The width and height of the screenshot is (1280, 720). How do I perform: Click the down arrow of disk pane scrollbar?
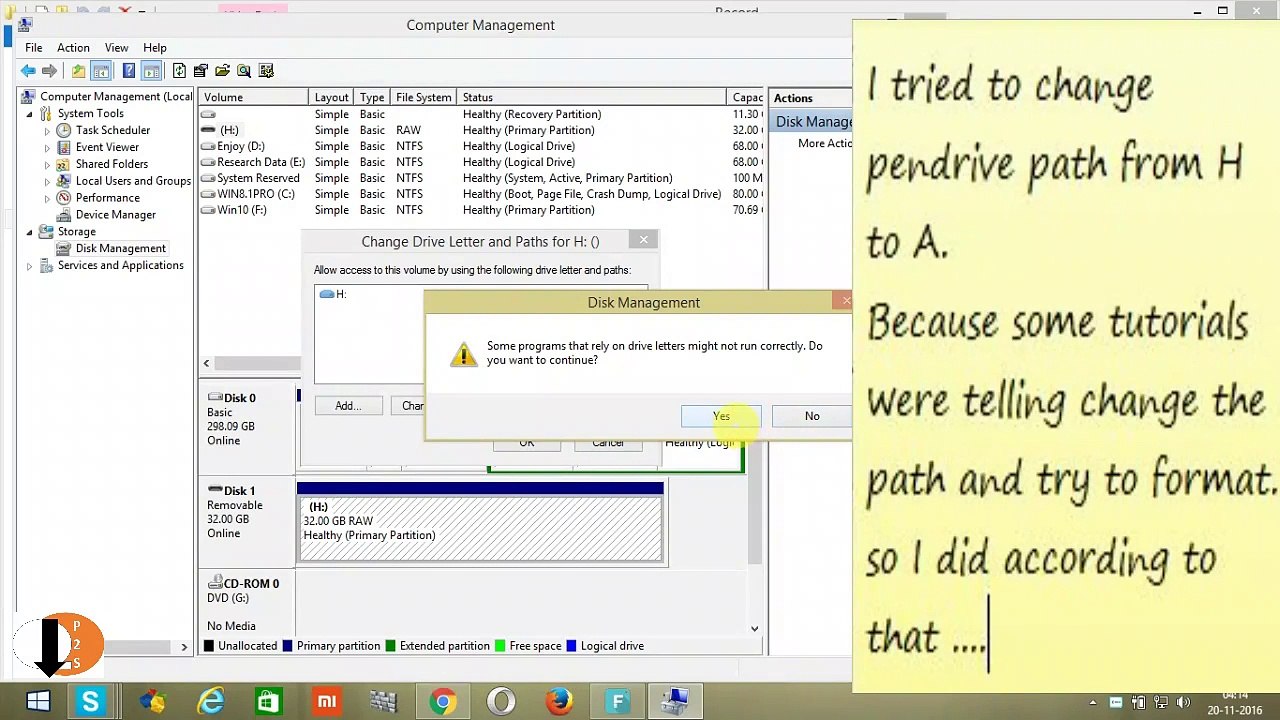click(755, 629)
